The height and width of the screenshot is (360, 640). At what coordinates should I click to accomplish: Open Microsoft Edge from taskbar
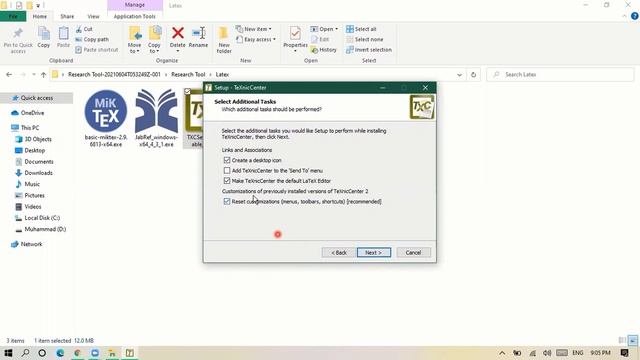coord(60,353)
